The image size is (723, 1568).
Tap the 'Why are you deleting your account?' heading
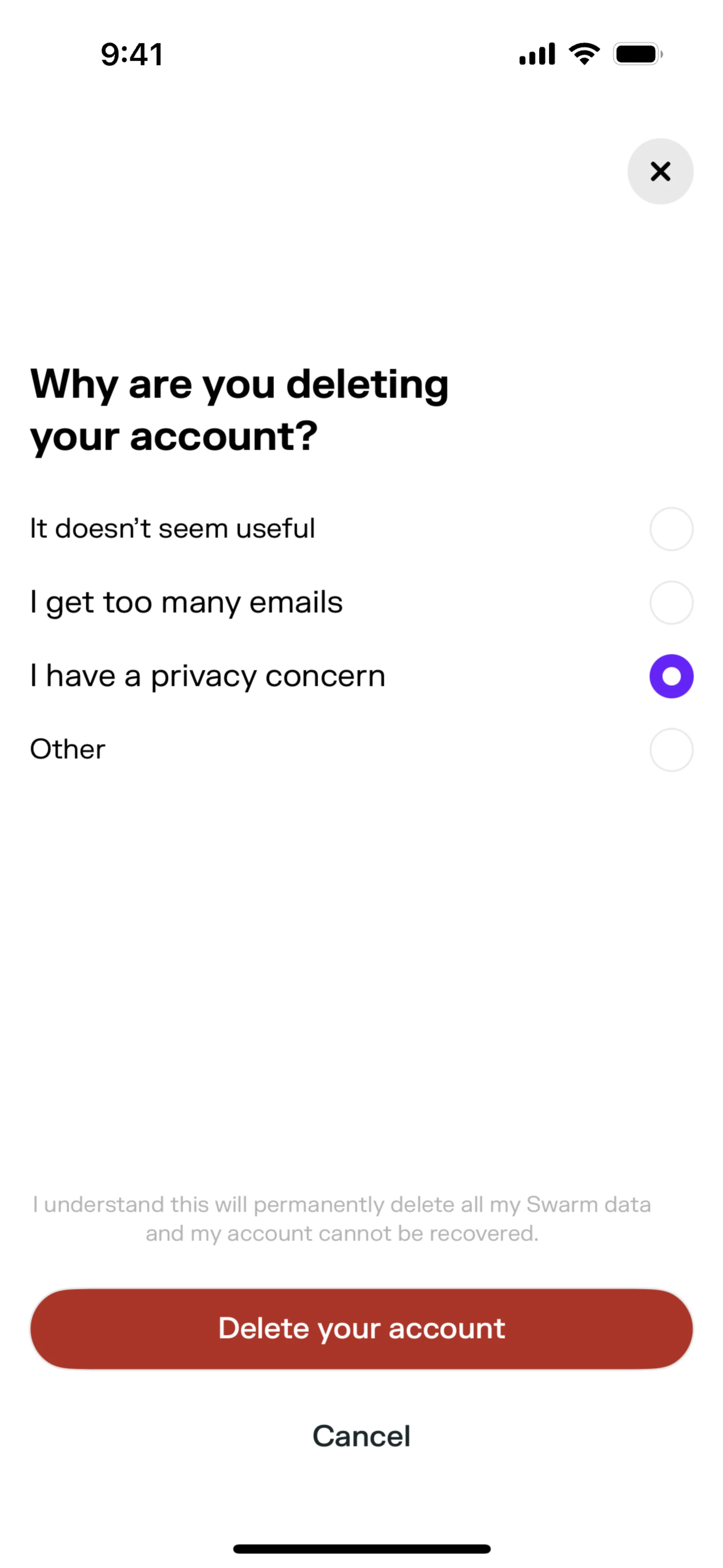[239, 410]
